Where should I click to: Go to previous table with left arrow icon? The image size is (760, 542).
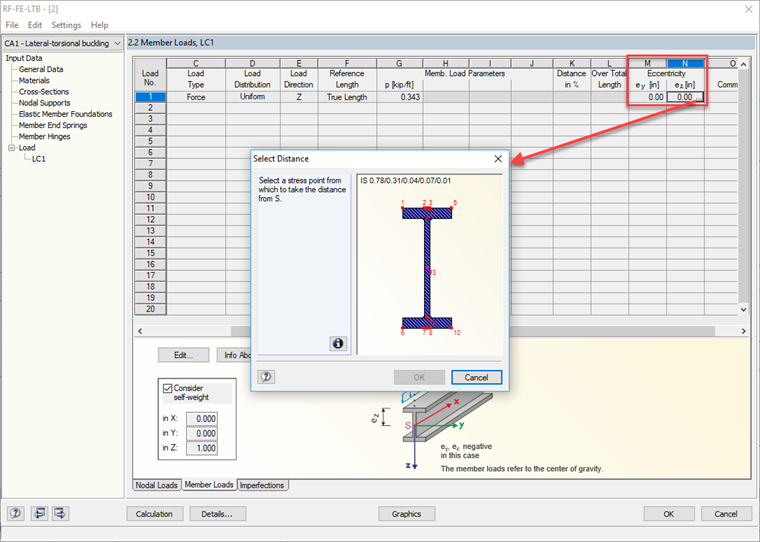click(x=39, y=513)
